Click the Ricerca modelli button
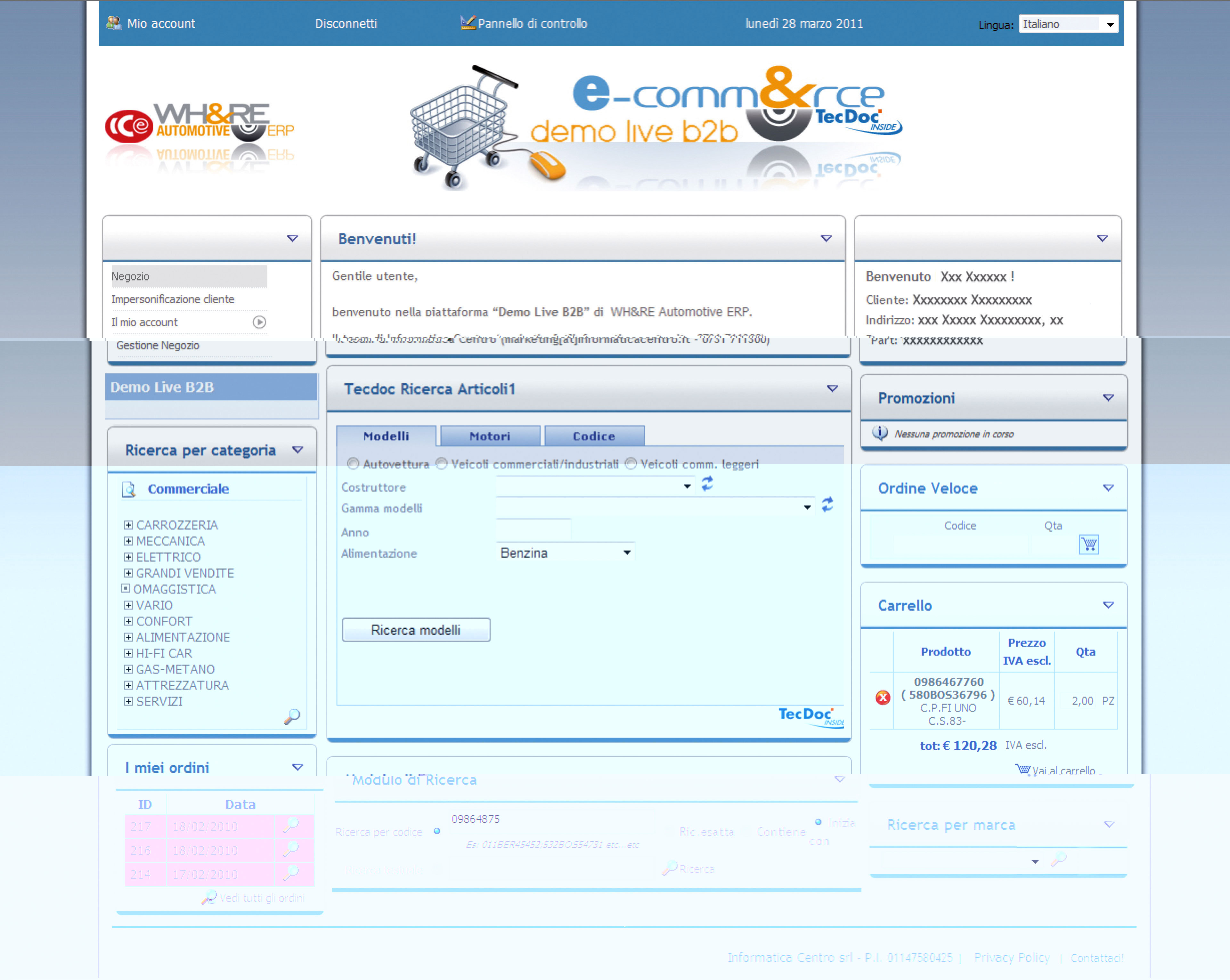Image resolution: width=1230 pixels, height=980 pixels. [x=416, y=630]
